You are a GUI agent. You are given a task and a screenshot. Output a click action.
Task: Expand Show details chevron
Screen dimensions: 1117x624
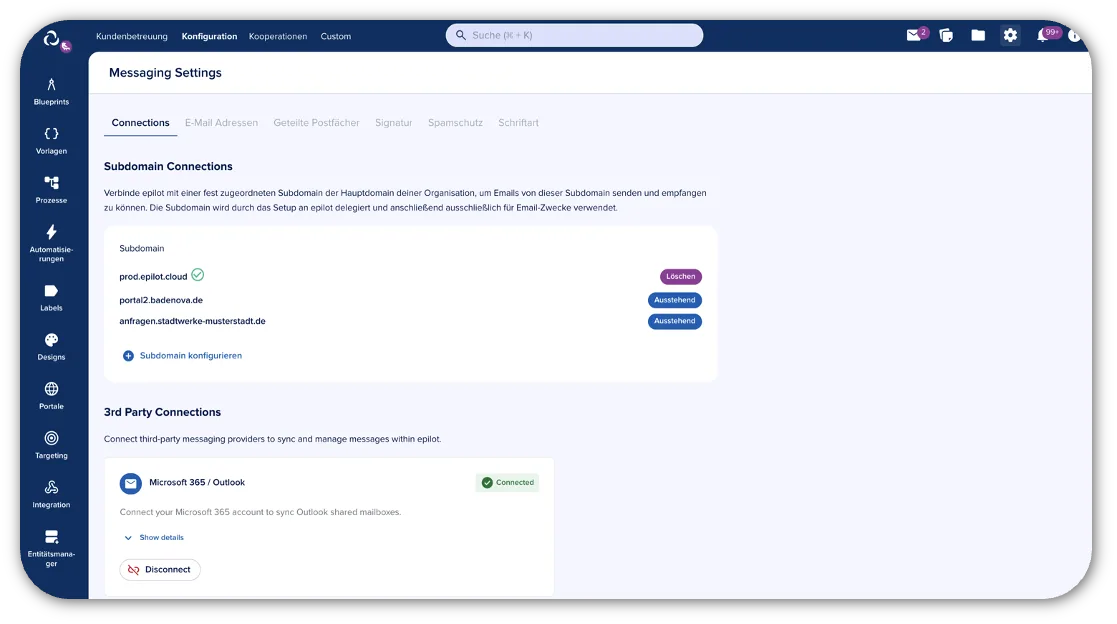[x=128, y=538]
